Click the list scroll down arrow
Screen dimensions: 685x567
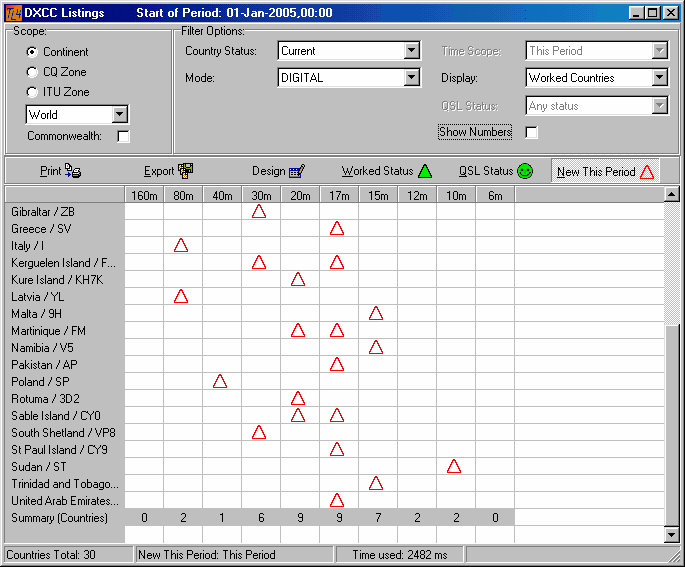(x=671, y=534)
